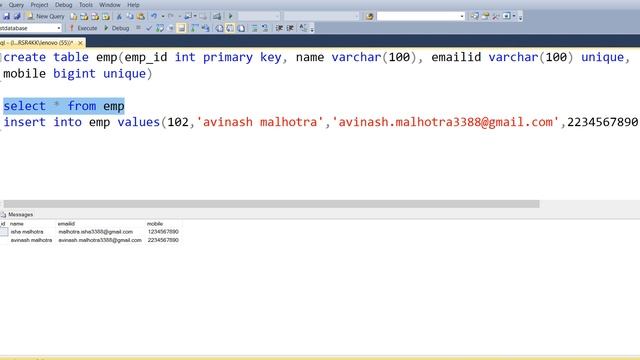Open the Debug menu in the menu bar

63,5
